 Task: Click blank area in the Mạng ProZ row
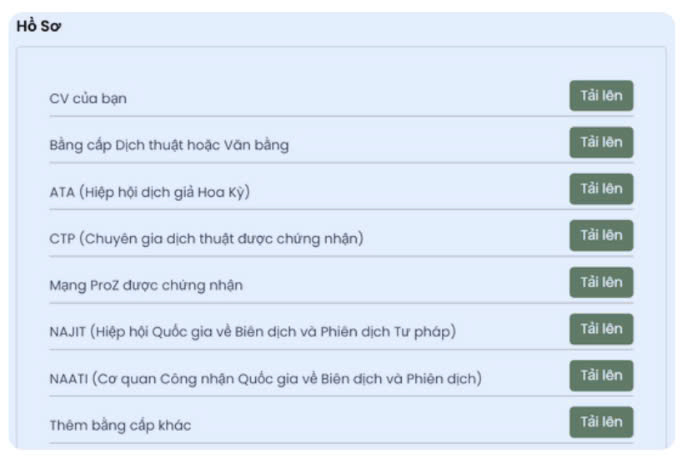(400, 285)
